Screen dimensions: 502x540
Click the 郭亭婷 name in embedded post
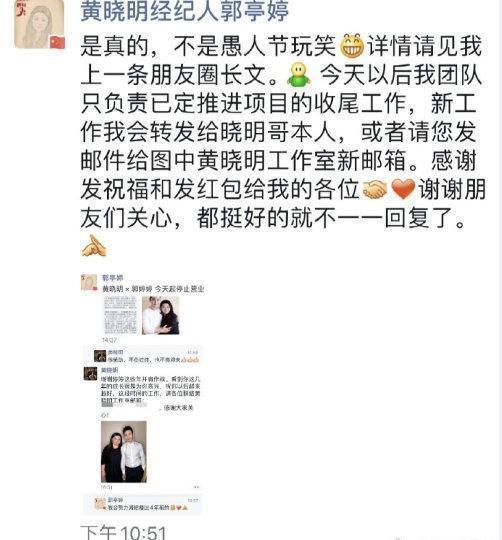tap(113, 277)
